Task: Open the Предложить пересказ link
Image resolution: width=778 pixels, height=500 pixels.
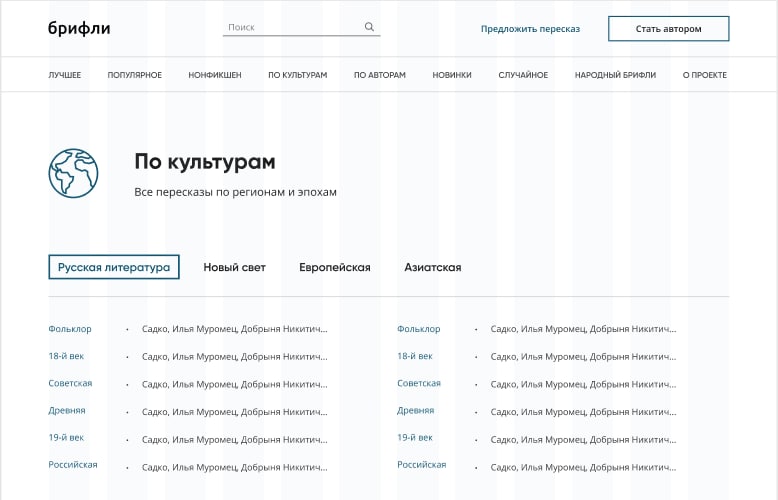Action: (x=530, y=29)
